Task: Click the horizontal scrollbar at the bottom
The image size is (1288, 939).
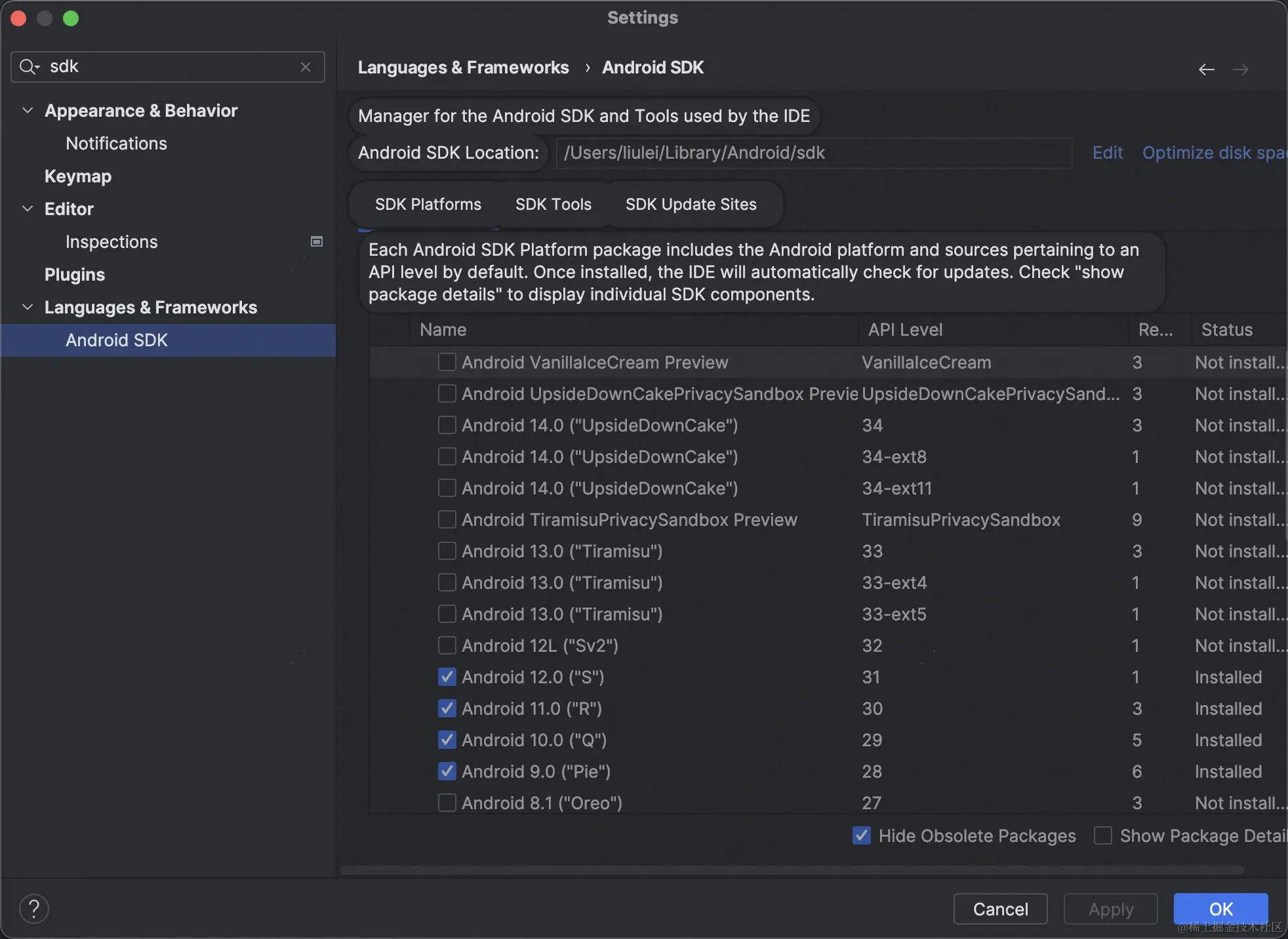Action: coord(791,870)
